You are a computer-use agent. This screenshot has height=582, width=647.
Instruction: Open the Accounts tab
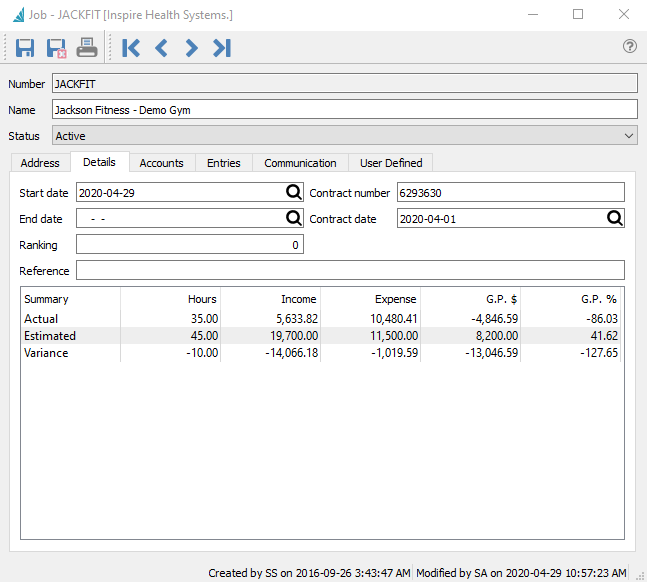pos(161,163)
